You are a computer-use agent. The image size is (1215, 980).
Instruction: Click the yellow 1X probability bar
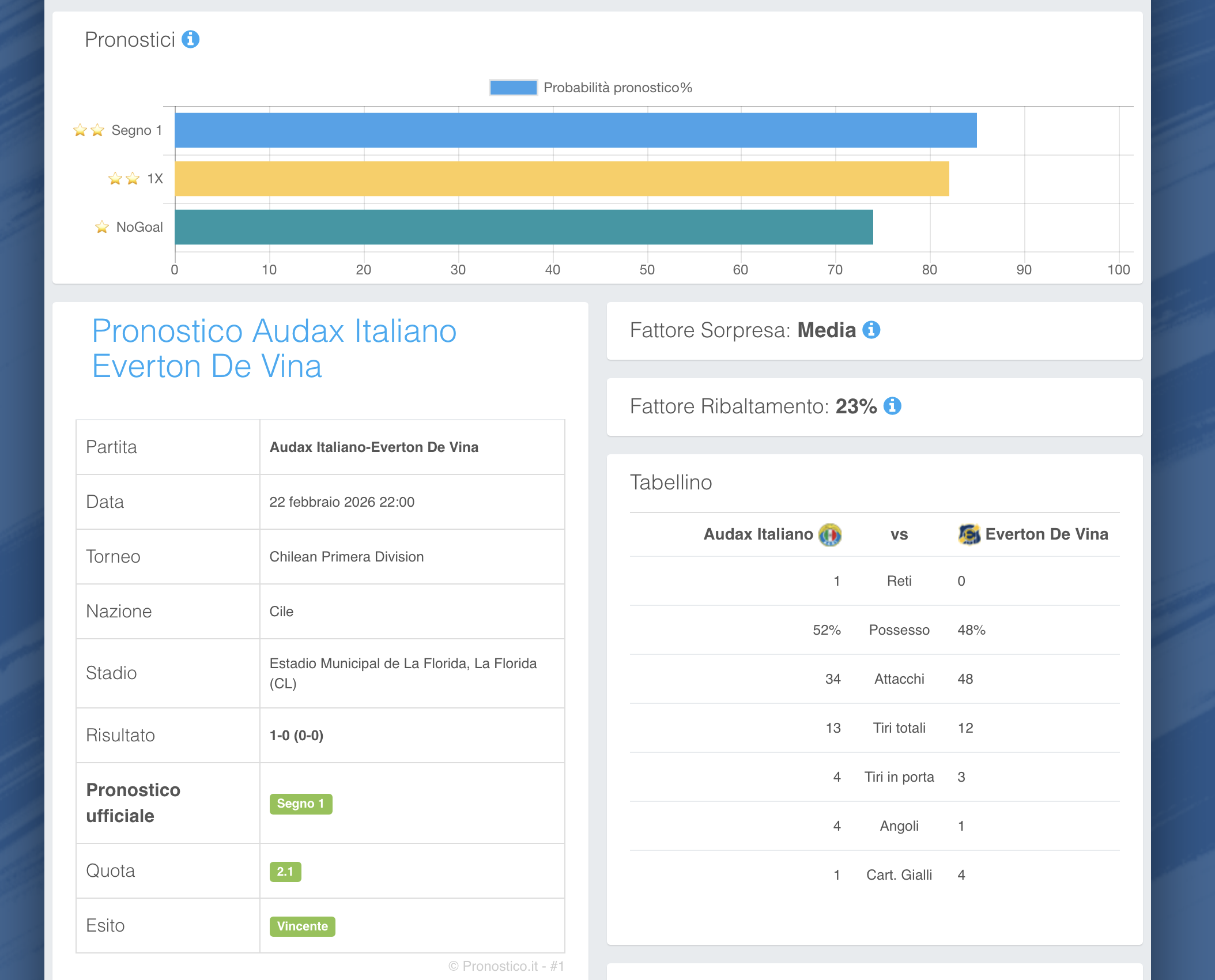561,179
